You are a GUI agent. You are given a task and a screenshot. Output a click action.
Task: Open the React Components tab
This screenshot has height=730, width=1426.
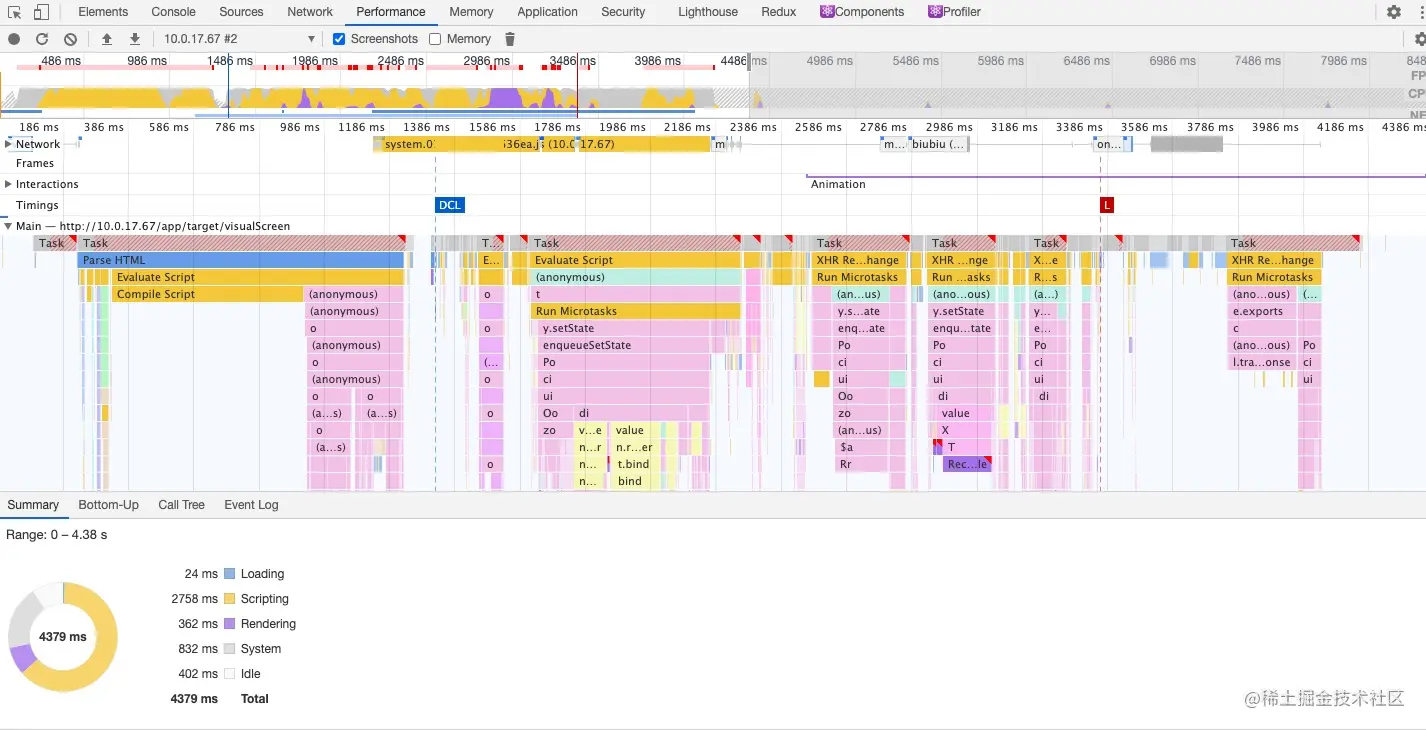pyautogui.click(x=862, y=12)
